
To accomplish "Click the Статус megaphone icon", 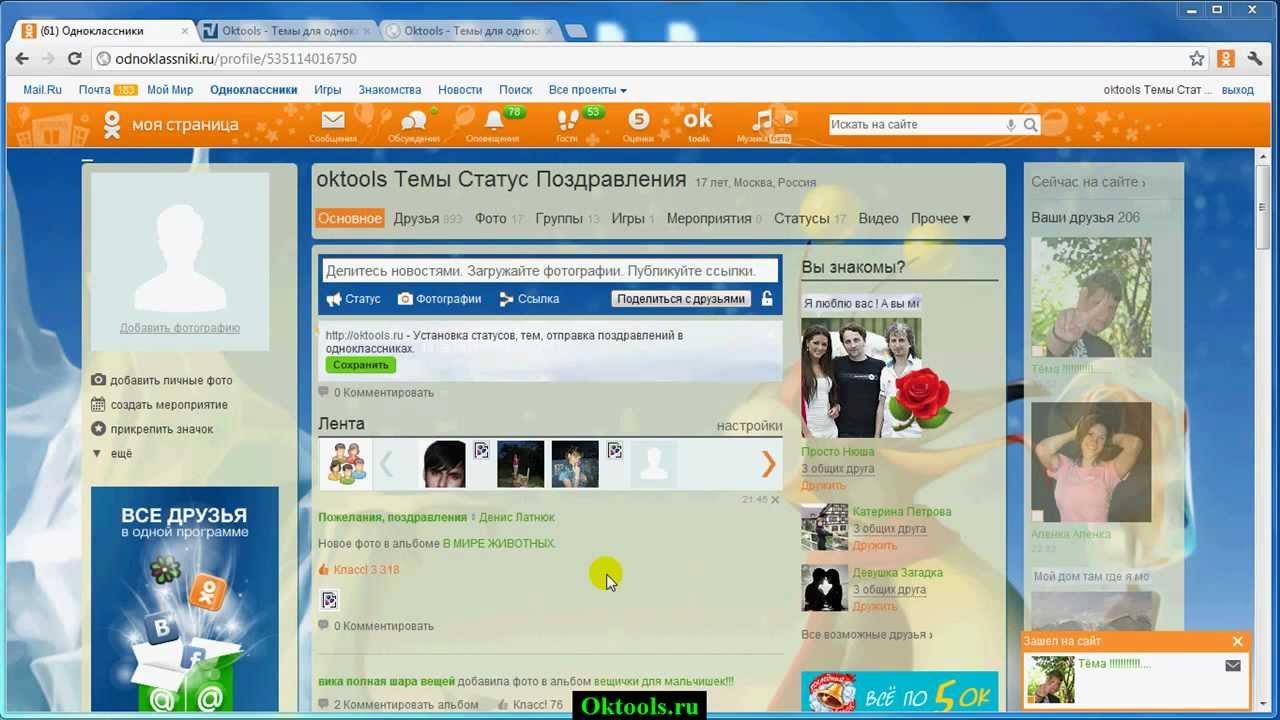I will pos(334,299).
